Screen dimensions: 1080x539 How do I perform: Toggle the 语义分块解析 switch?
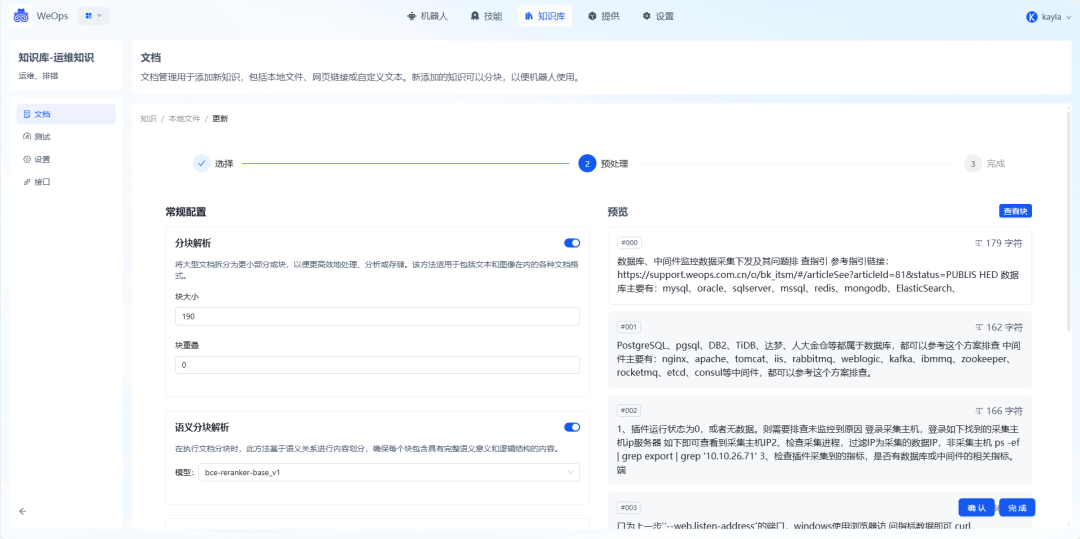pyautogui.click(x=572, y=427)
